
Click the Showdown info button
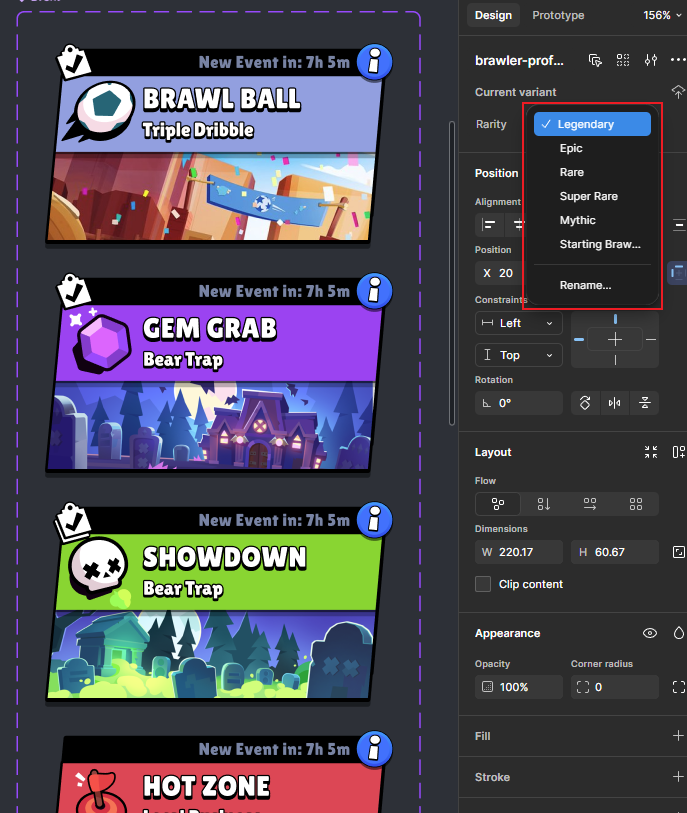pyautogui.click(x=374, y=520)
